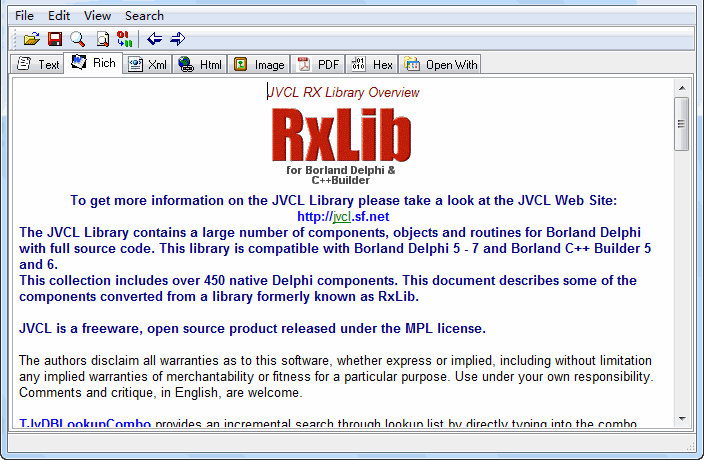The height and width of the screenshot is (460, 704).
Task: Click the red and green convert icon
Action: coord(124,39)
